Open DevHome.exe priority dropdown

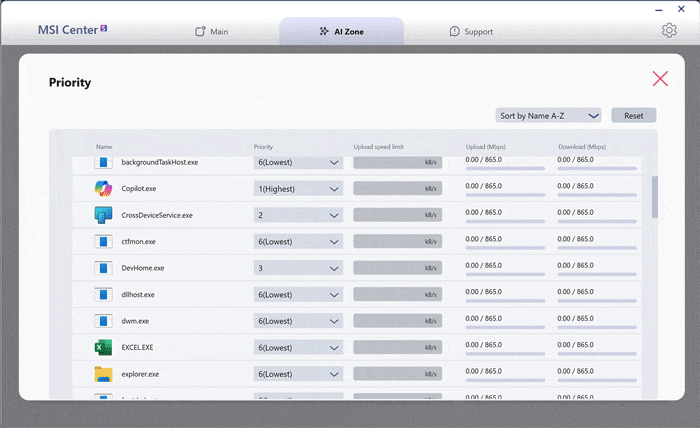pyautogui.click(x=298, y=268)
